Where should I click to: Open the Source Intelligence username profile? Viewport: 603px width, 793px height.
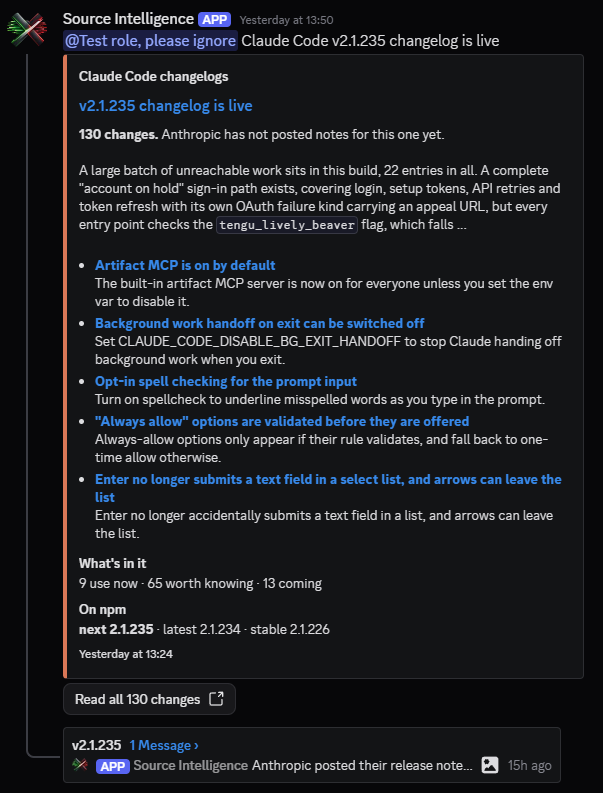[128, 19]
